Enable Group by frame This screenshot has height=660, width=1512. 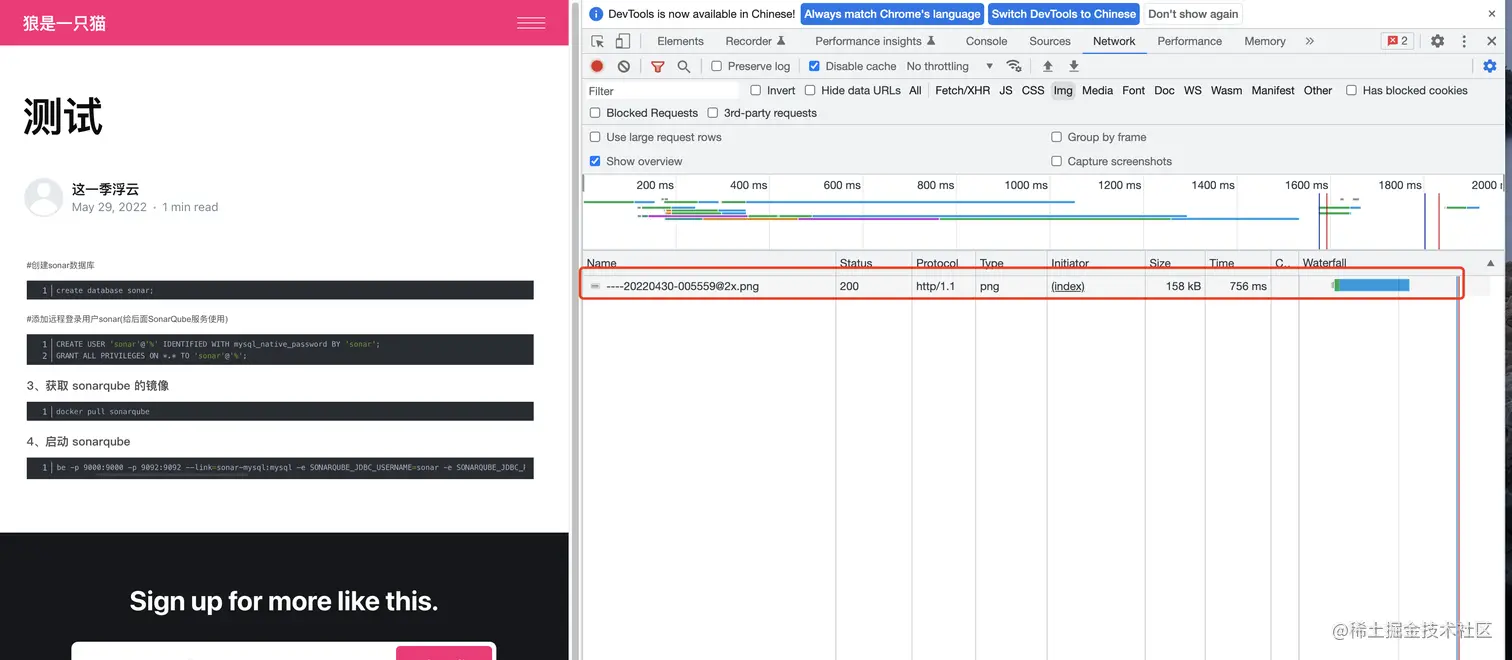tap(1056, 137)
